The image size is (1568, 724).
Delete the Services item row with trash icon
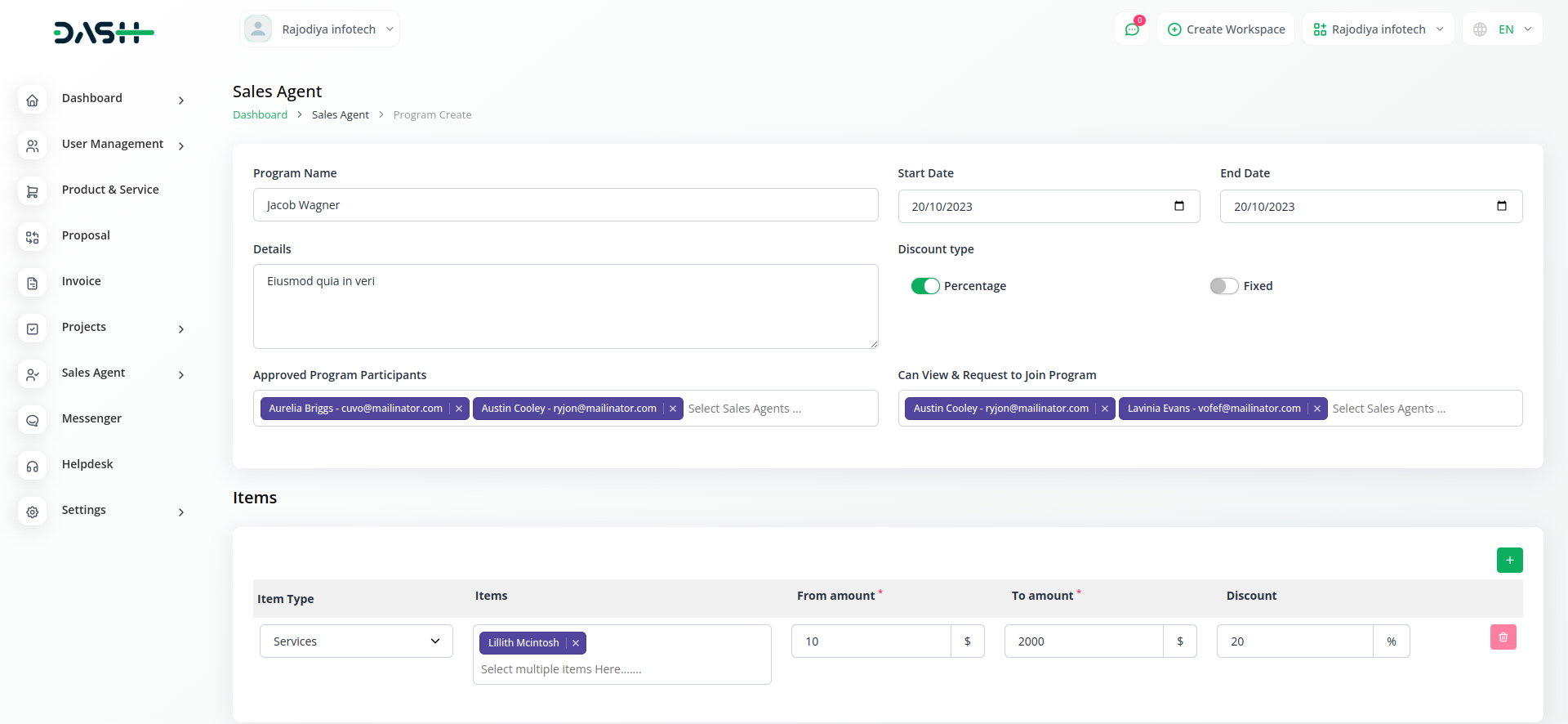pos(1503,637)
